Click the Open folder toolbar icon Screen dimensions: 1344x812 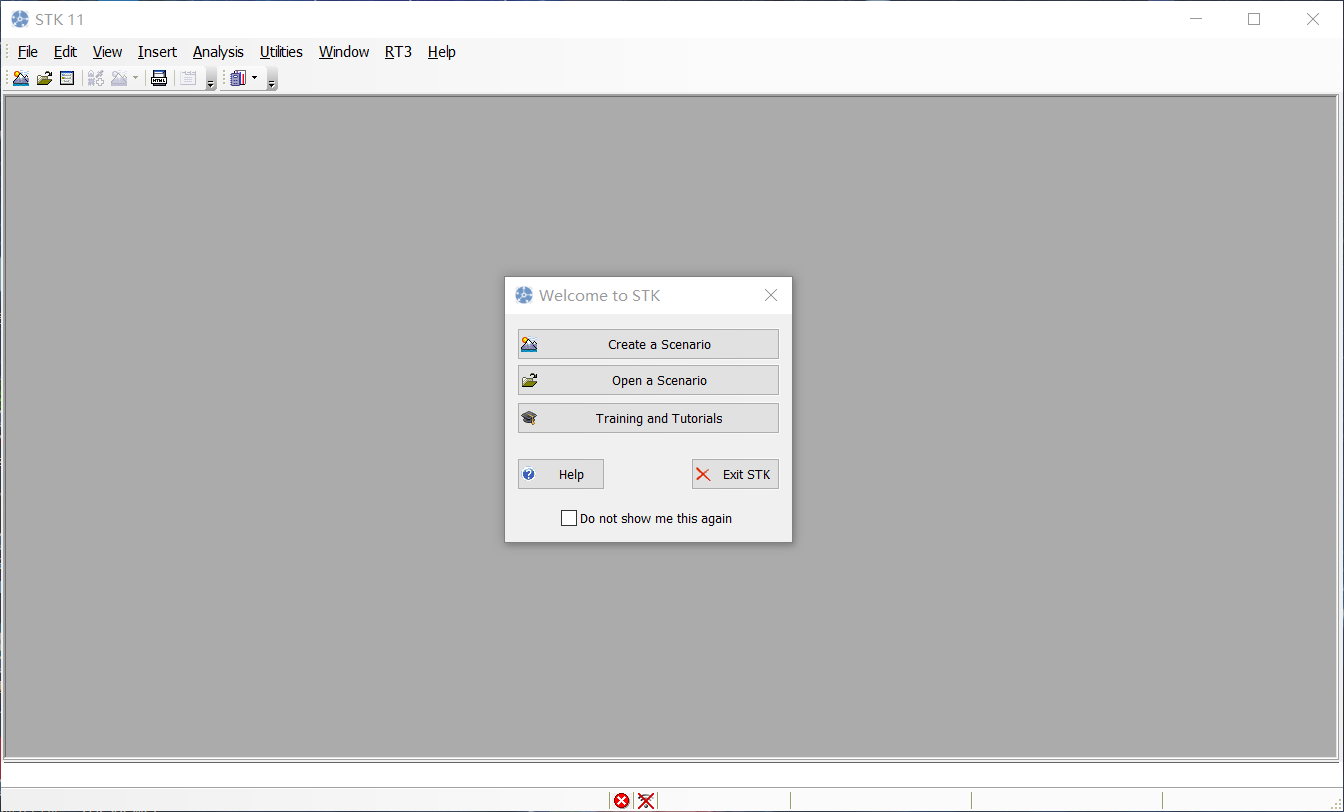(44, 78)
